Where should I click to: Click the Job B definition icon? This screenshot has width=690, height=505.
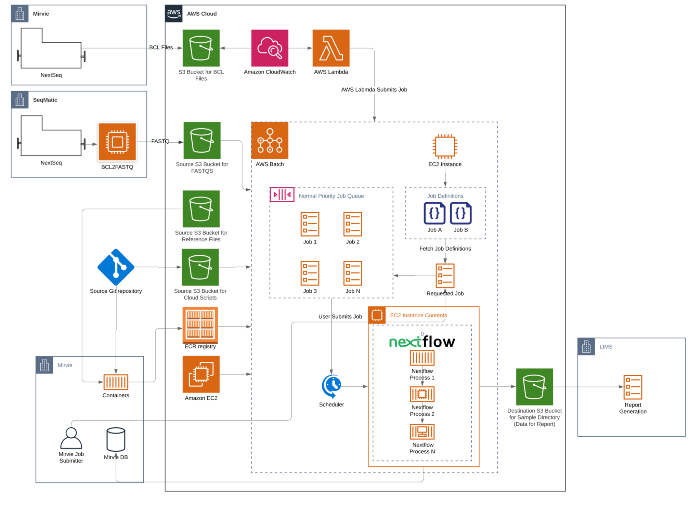point(461,213)
